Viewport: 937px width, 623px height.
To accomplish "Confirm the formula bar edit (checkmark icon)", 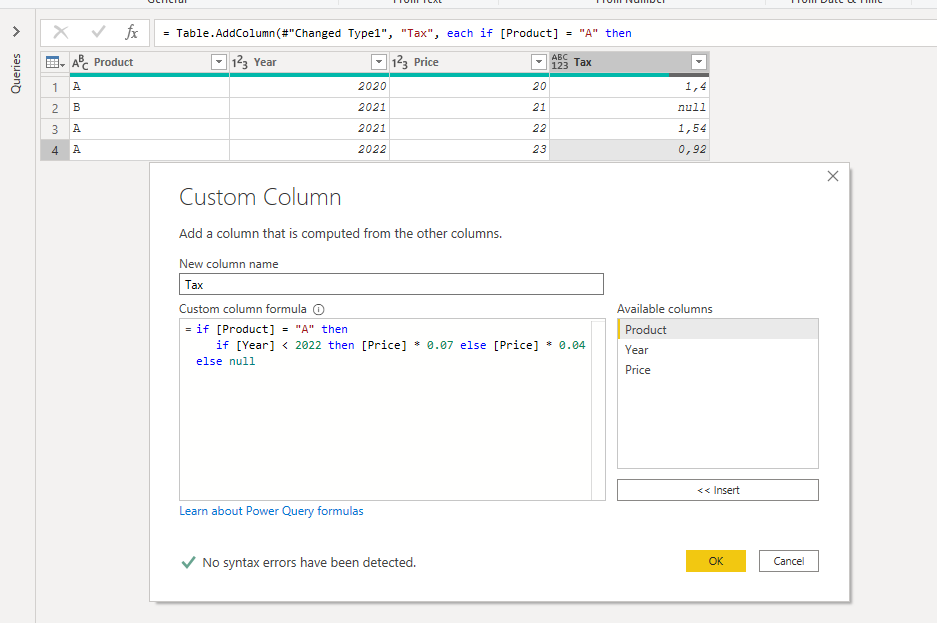I will [x=98, y=32].
